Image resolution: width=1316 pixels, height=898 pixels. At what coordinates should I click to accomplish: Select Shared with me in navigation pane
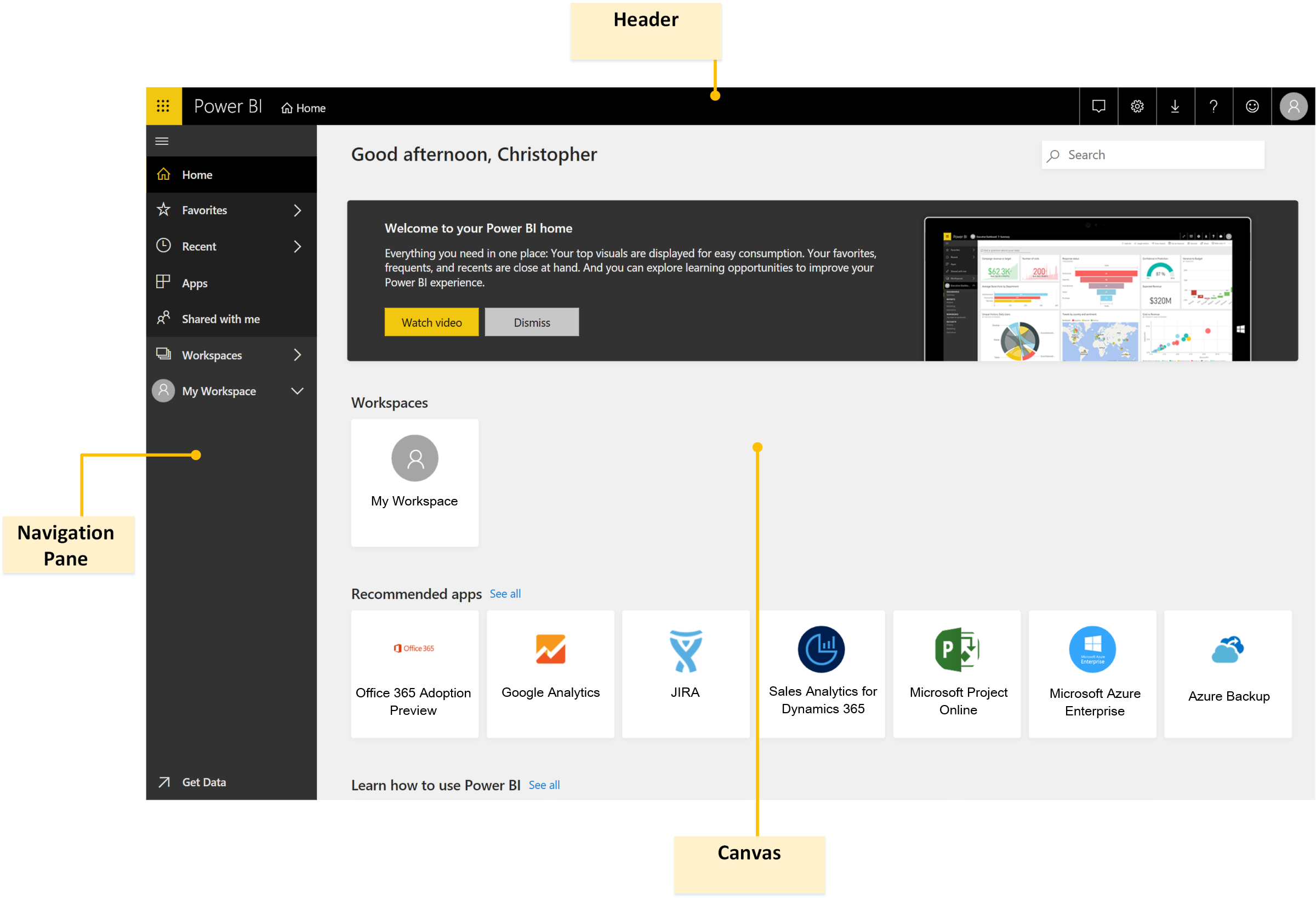click(232, 319)
